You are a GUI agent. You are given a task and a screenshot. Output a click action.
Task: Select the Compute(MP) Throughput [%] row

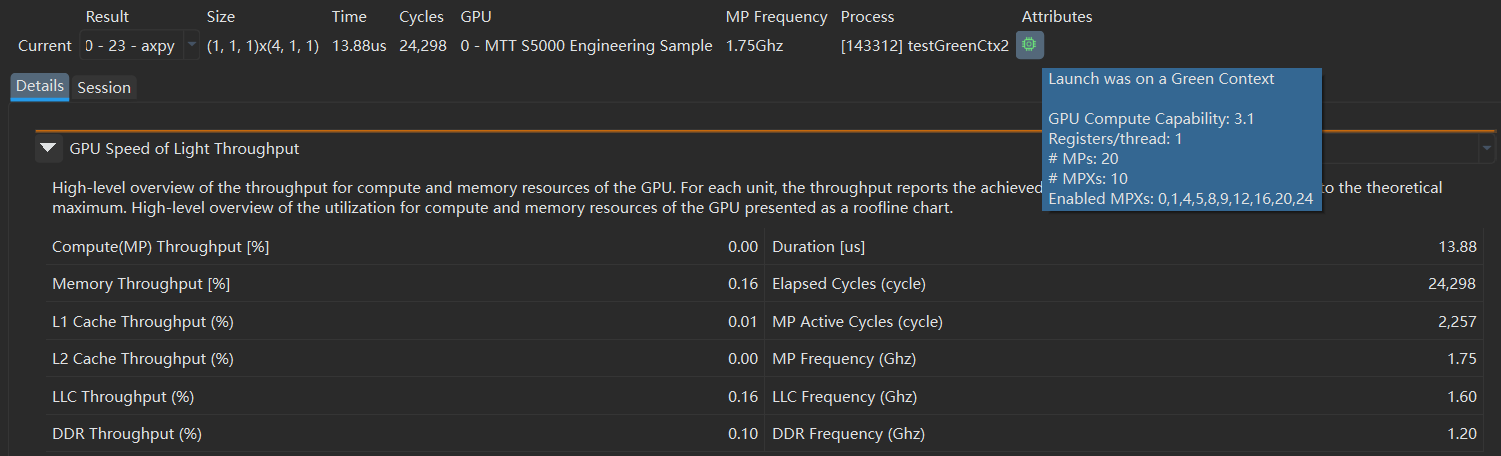pos(405,247)
